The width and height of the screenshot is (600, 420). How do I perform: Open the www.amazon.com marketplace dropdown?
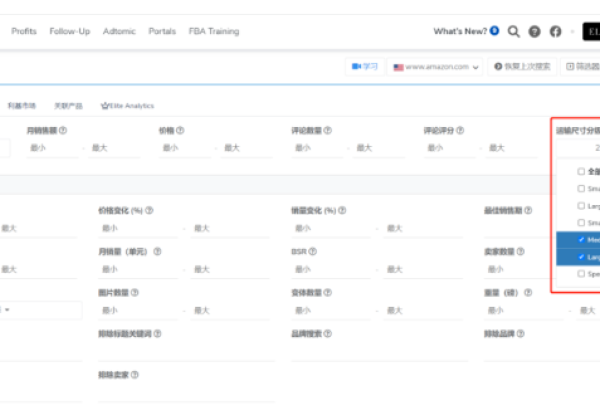click(x=435, y=67)
